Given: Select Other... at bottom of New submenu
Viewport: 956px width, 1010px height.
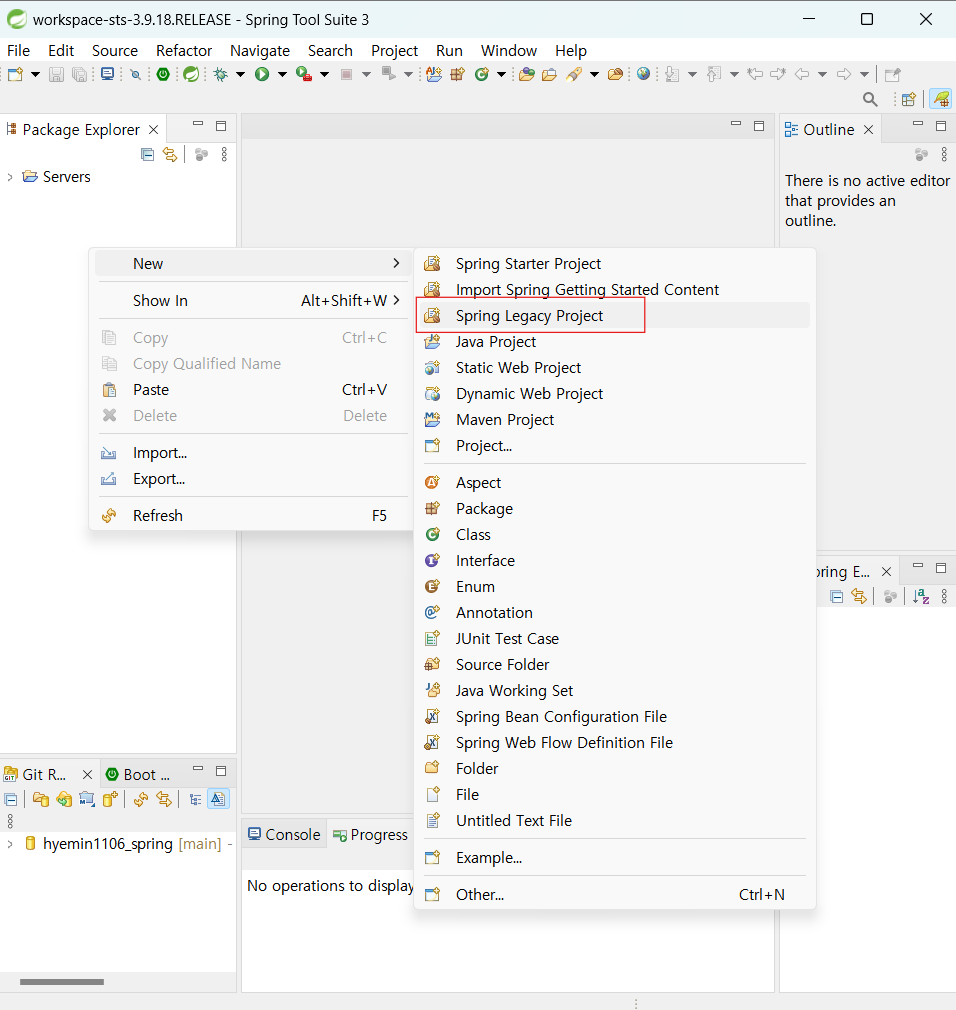Looking at the screenshot, I should (x=615, y=894).
